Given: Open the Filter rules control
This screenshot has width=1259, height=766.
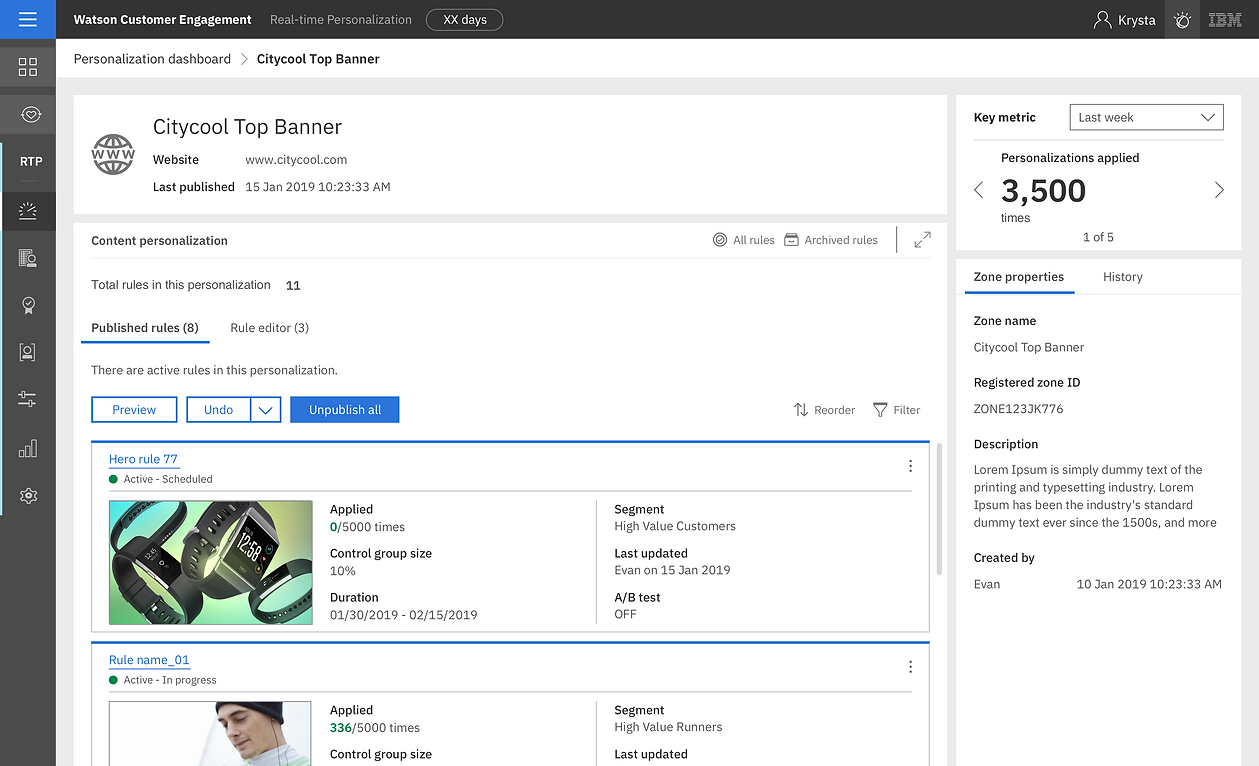Looking at the screenshot, I should (896, 410).
